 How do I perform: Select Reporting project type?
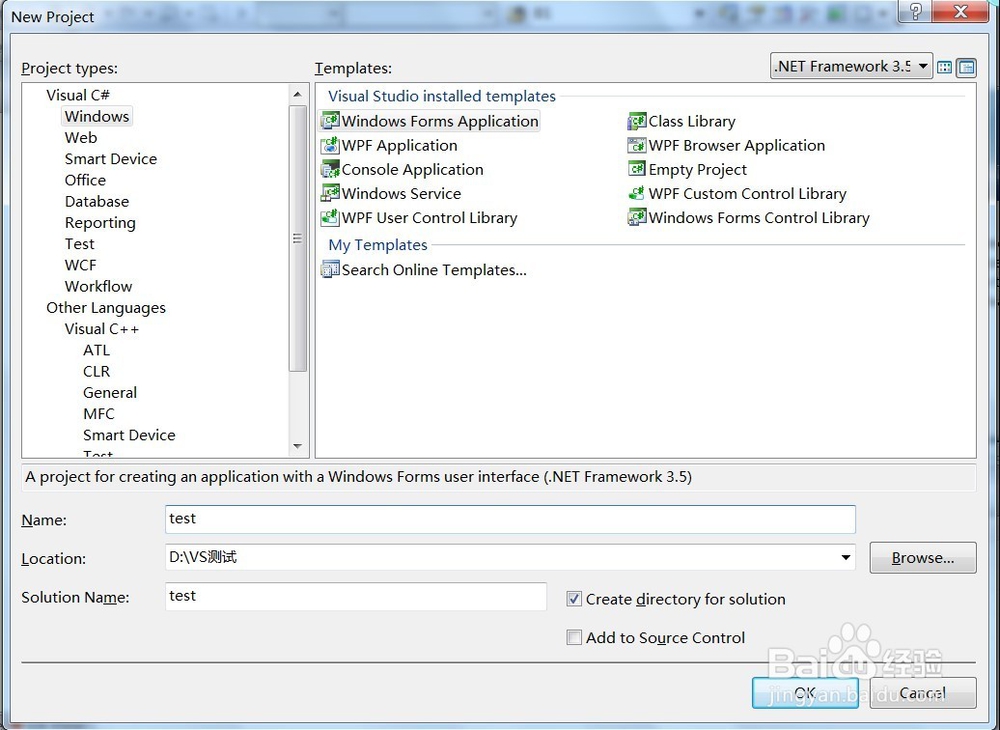tap(100, 223)
